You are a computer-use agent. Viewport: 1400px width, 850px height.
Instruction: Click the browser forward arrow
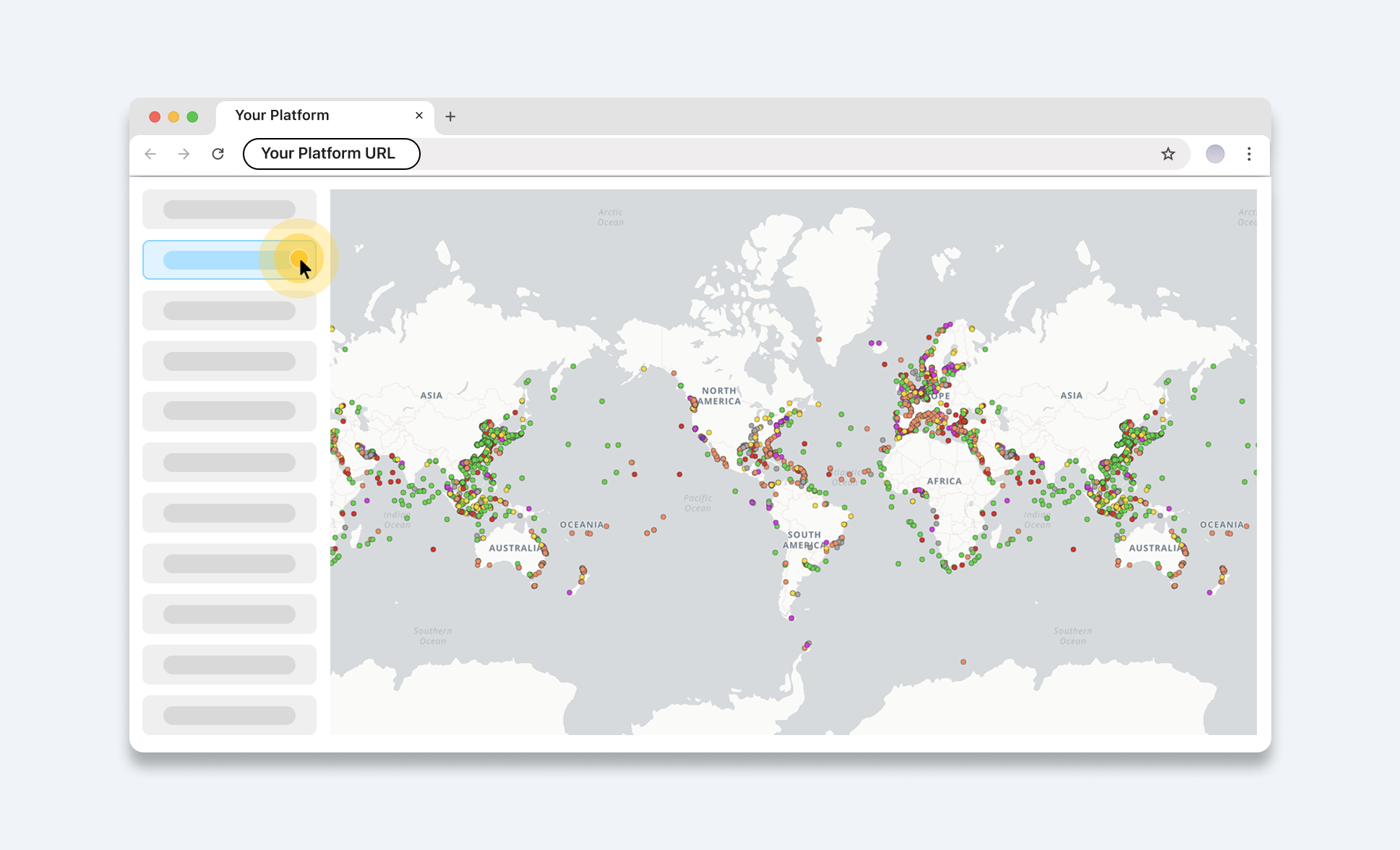pyautogui.click(x=184, y=154)
